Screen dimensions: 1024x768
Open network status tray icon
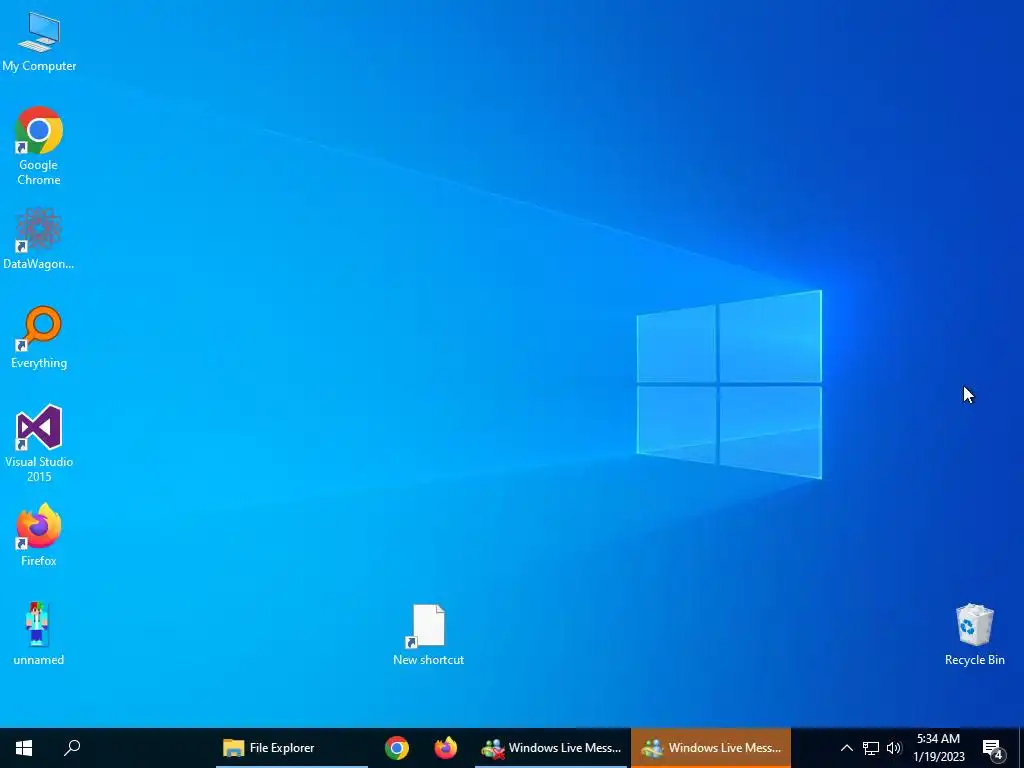pyautogui.click(x=871, y=748)
